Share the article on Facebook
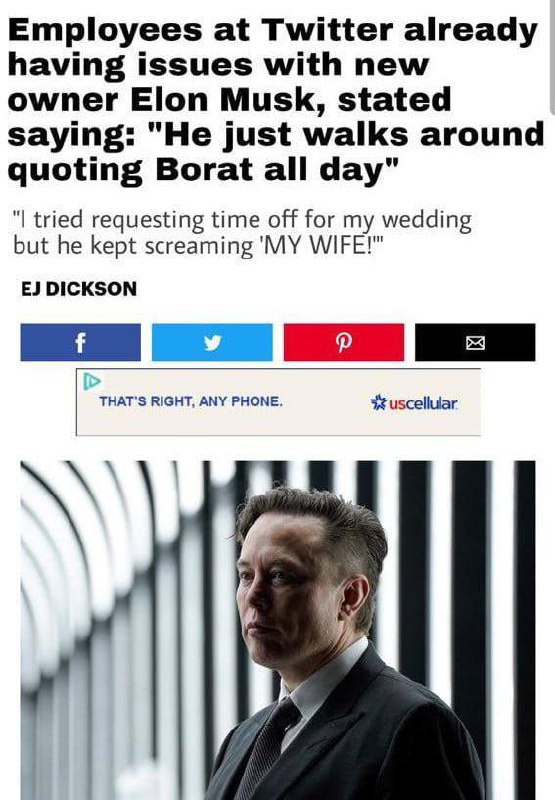This screenshot has width=555, height=800. click(x=81, y=342)
